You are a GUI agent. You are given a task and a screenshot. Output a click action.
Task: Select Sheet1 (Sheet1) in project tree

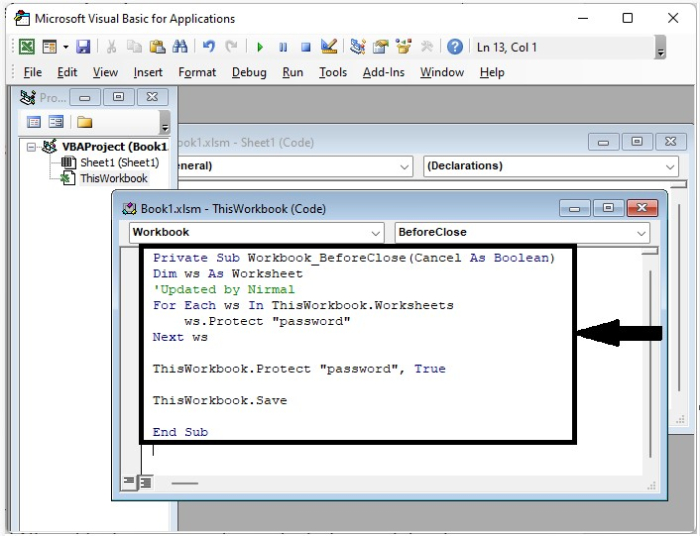120,162
